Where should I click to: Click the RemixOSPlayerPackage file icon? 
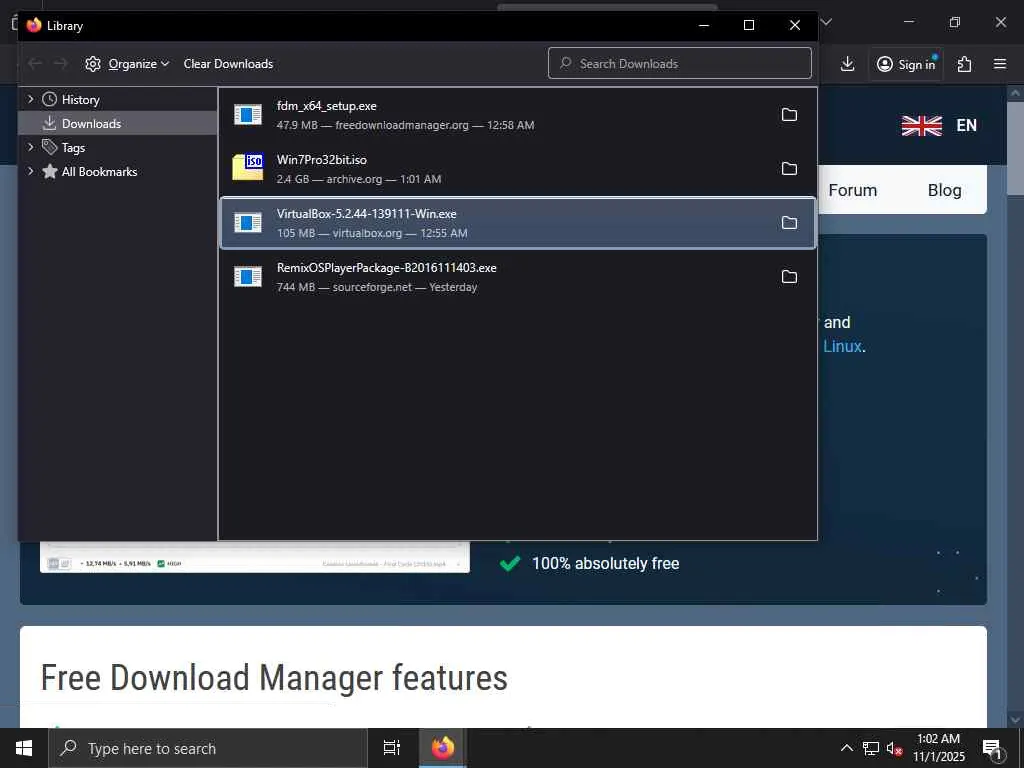click(248, 277)
